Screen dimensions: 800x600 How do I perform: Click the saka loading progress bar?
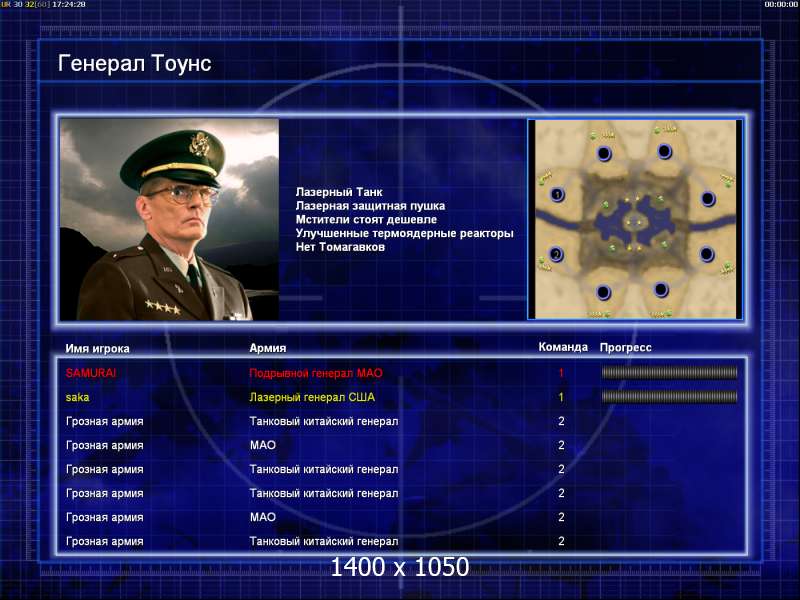click(x=669, y=396)
